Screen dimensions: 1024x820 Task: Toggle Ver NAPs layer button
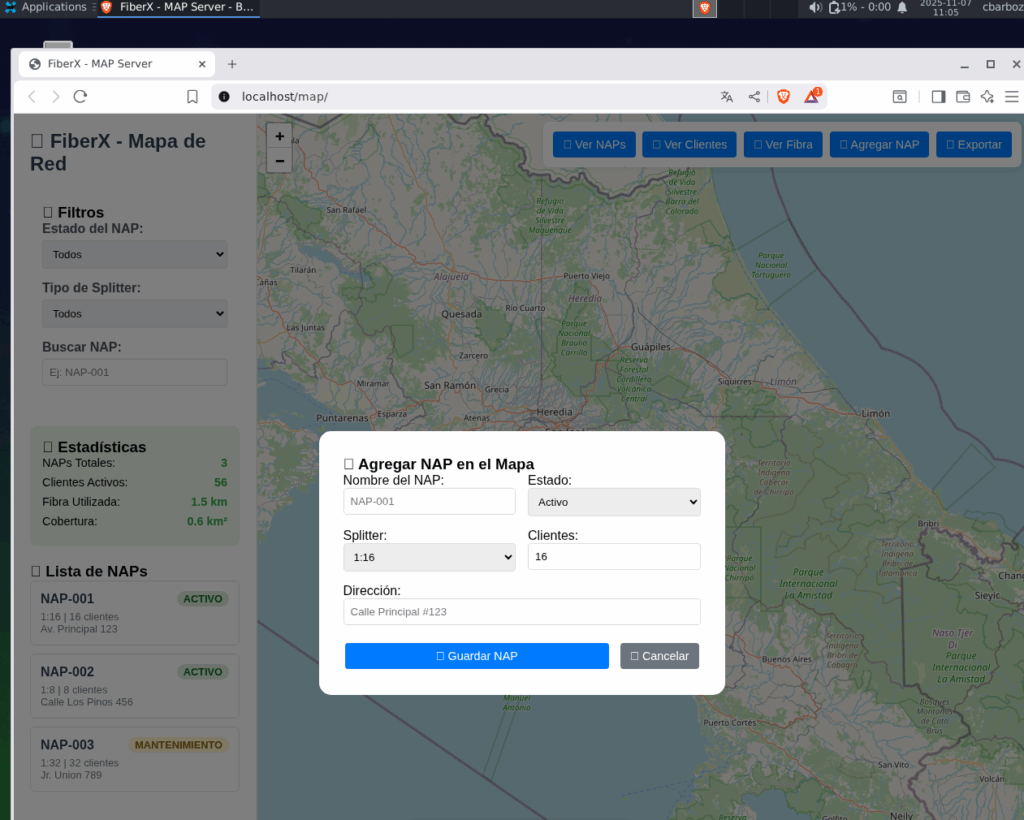(595, 145)
